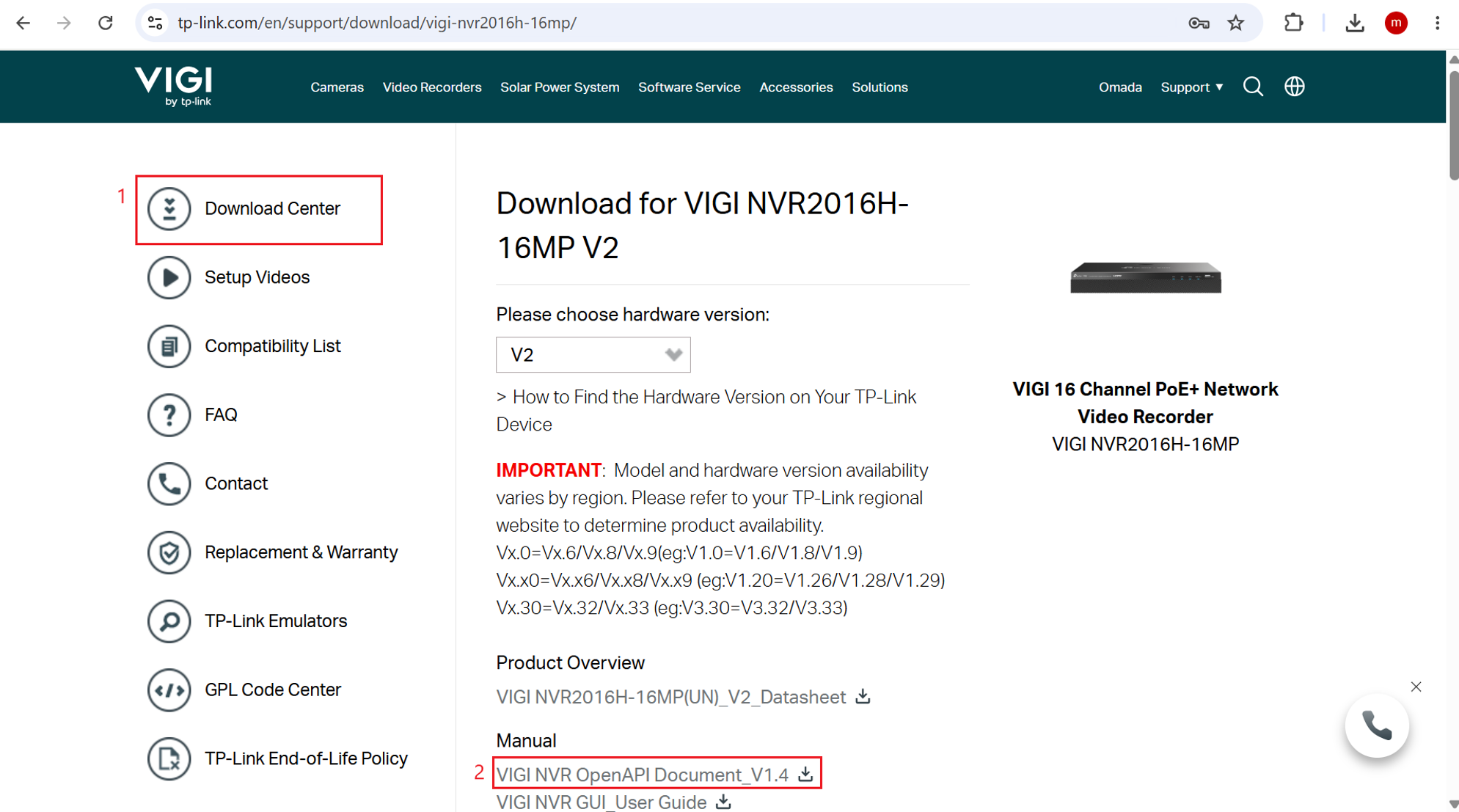Open the Compatibility List link

point(272,346)
